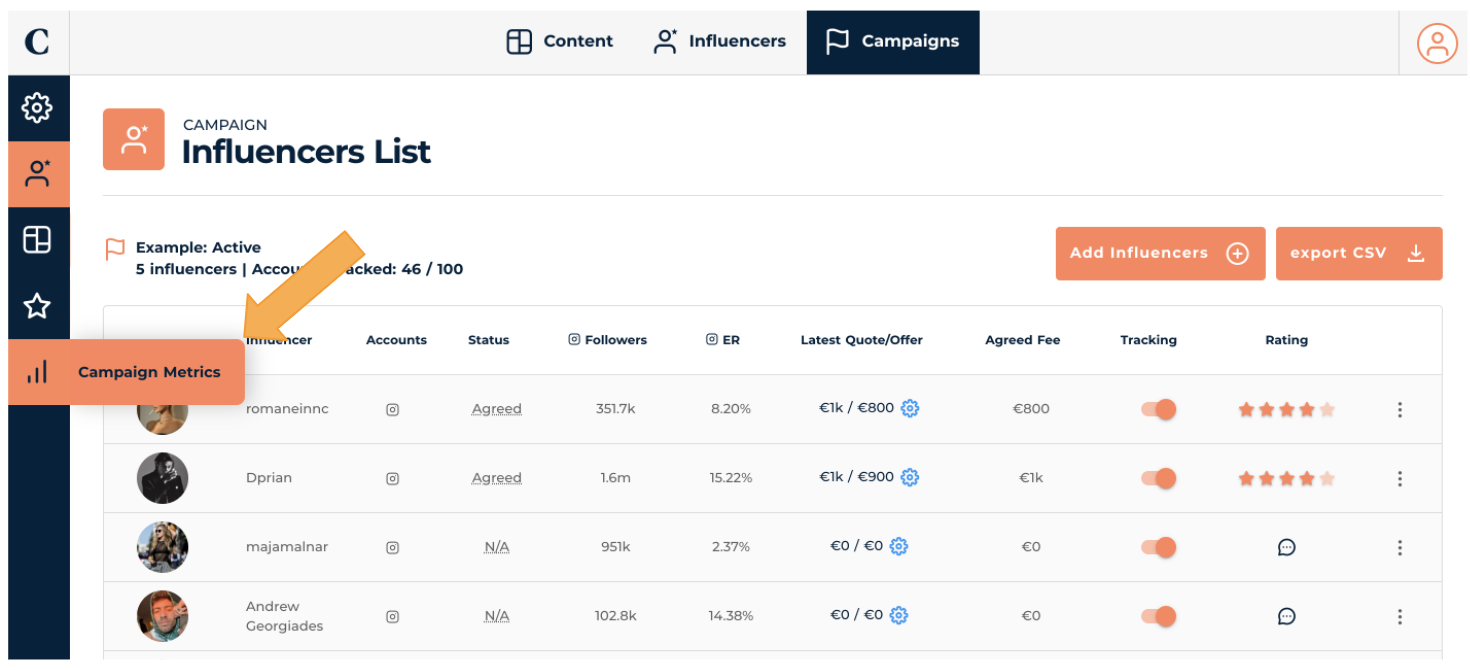Toggle tracking off for Dprian

click(x=1158, y=478)
